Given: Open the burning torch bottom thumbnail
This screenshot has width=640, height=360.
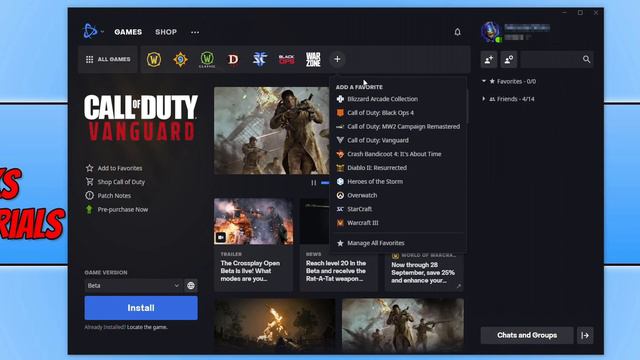Looking at the screenshot, I should [x=275, y=325].
